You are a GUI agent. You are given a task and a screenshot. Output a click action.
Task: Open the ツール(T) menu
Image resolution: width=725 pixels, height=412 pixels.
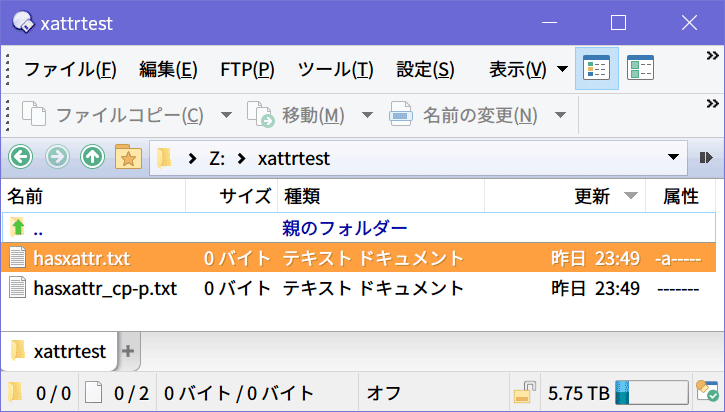click(x=336, y=70)
